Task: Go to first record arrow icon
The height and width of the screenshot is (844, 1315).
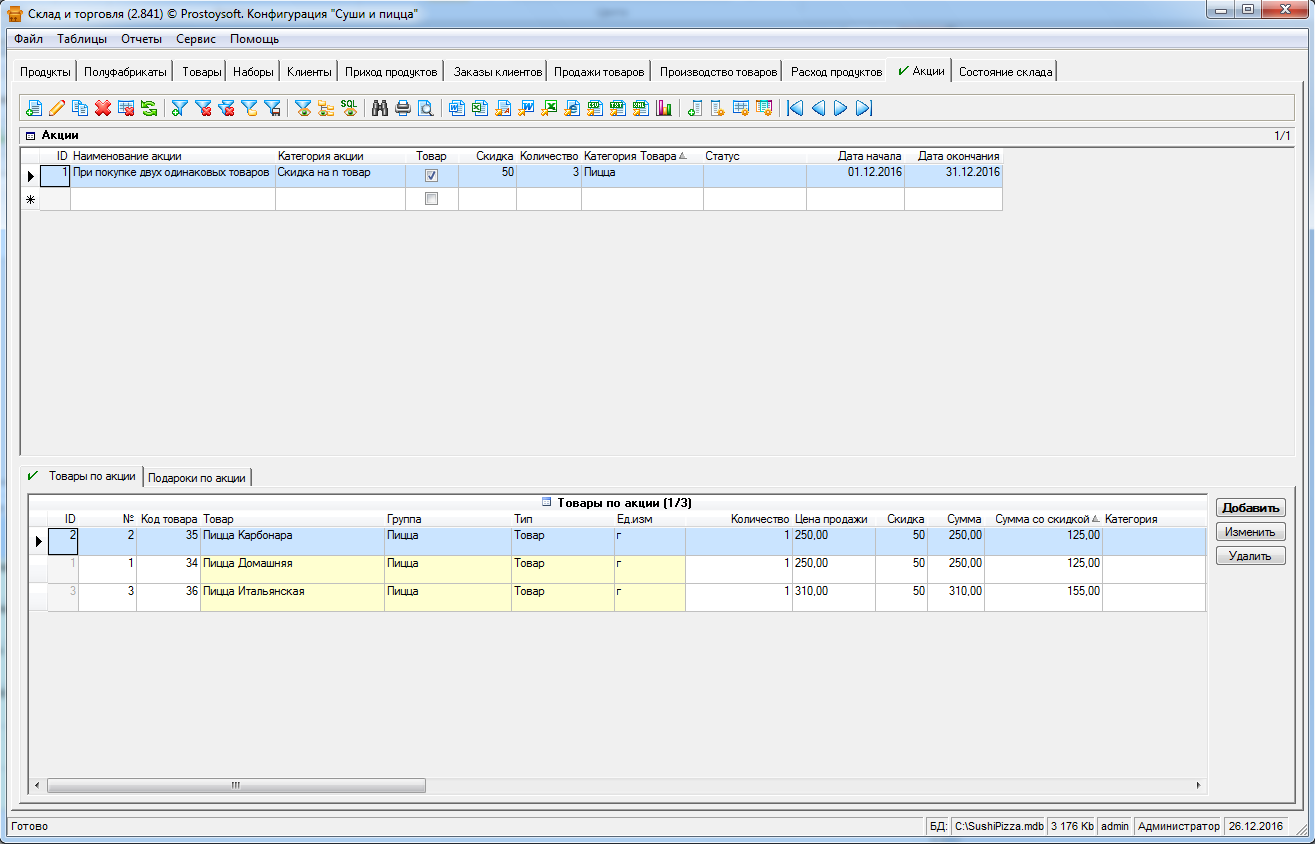Action: (x=795, y=108)
